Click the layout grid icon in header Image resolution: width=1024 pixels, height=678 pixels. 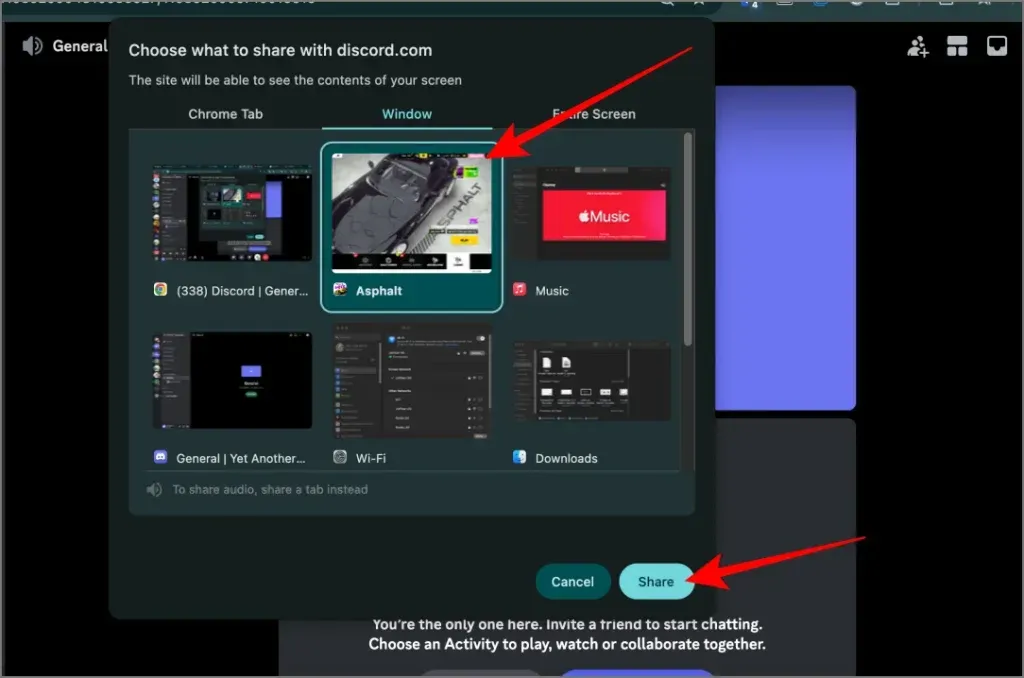click(x=957, y=46)
